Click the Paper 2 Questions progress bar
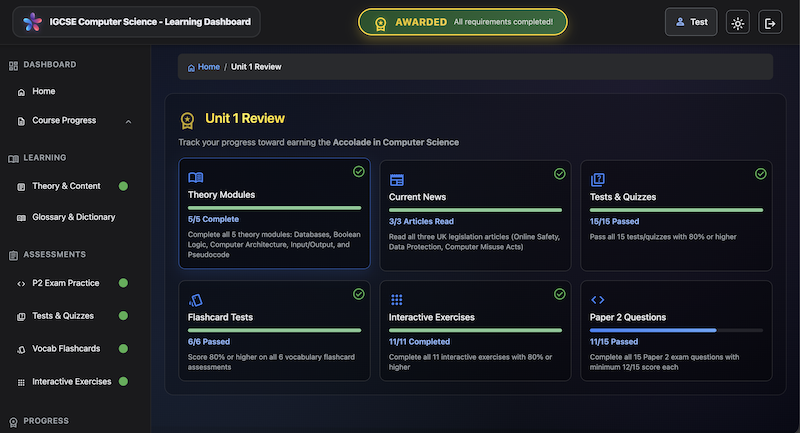800x433 pixels. click(676, 329)
